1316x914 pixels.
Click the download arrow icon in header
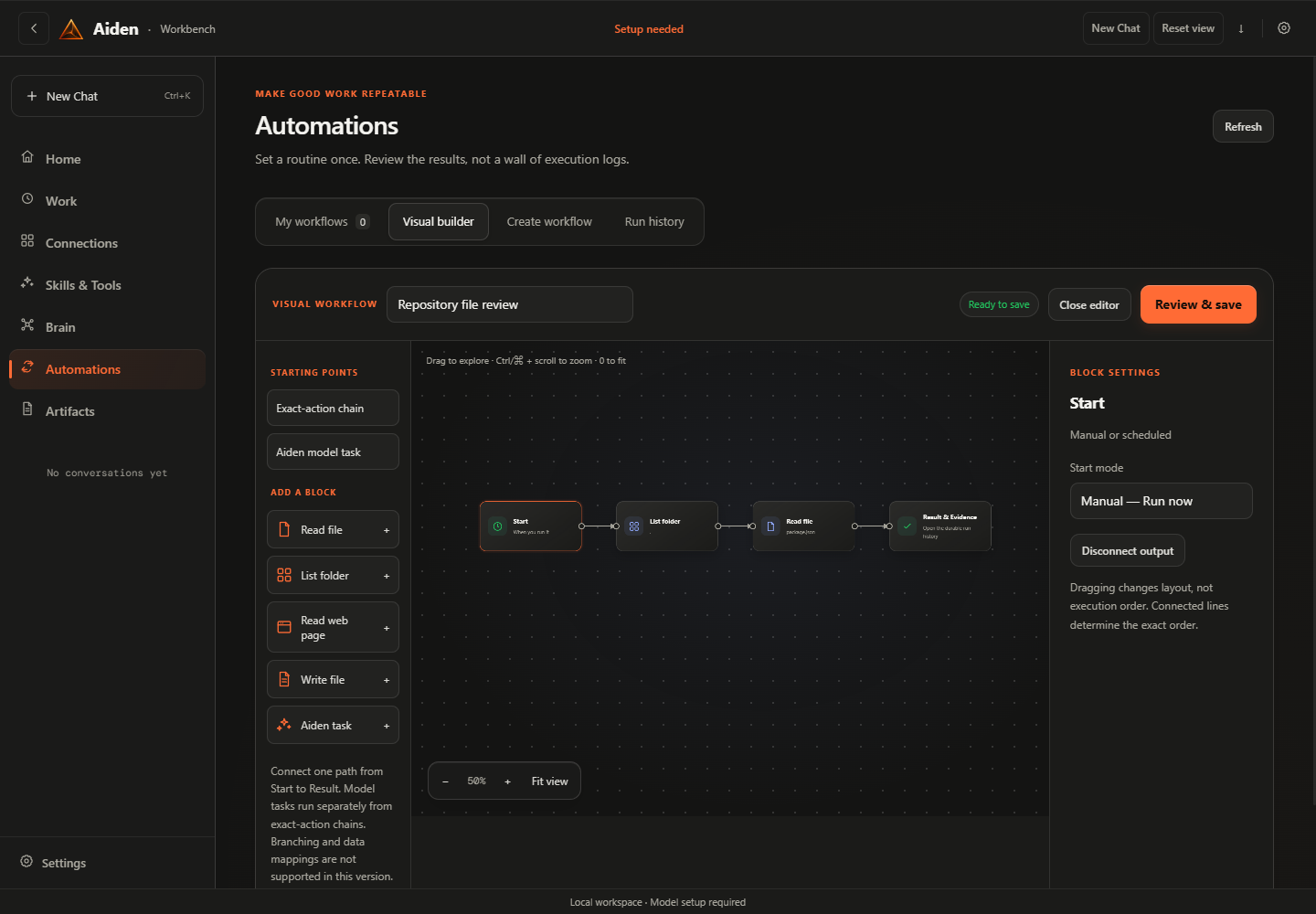click(x=1241, y=28)
